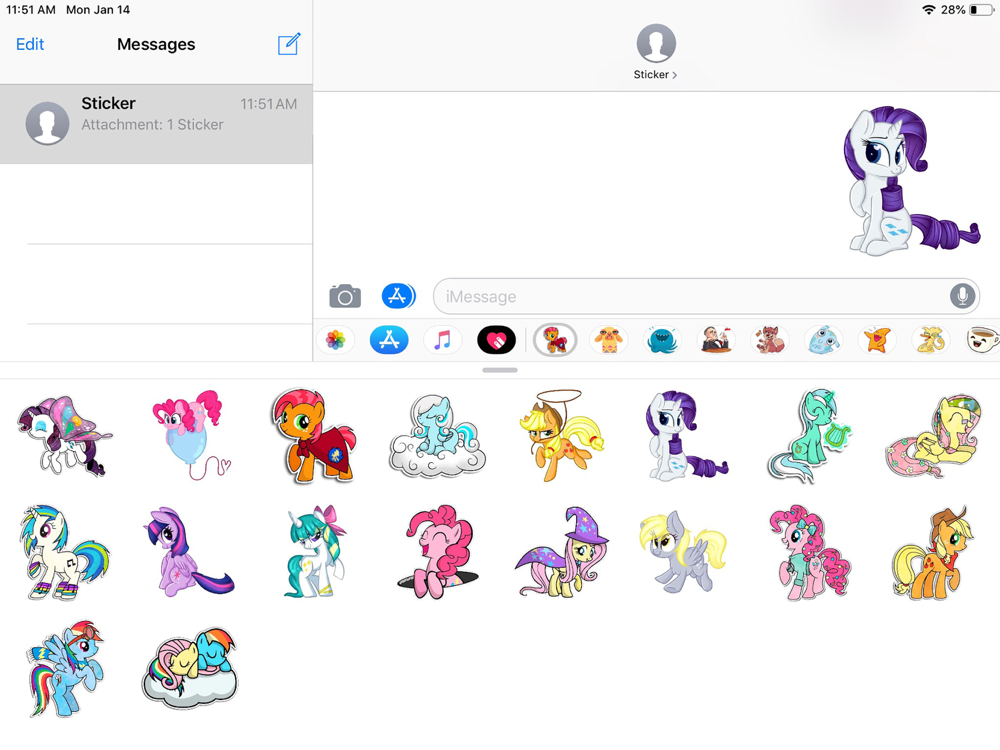Pick the sleeping Fluttershy with flowers sticker
1000x750 pixels.
(x=934, y=435)
